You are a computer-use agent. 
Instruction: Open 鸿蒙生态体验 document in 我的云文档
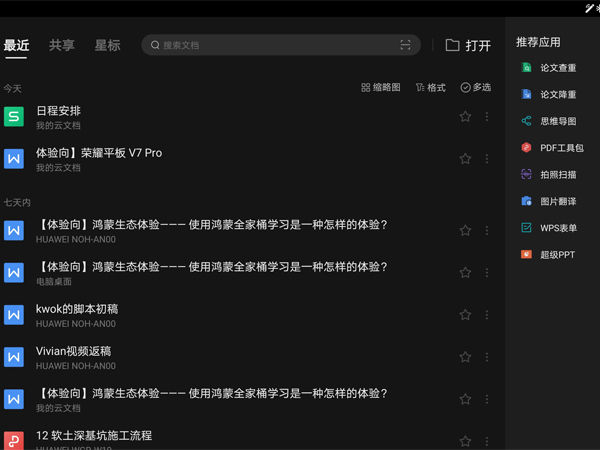click(x=245, y=399)
